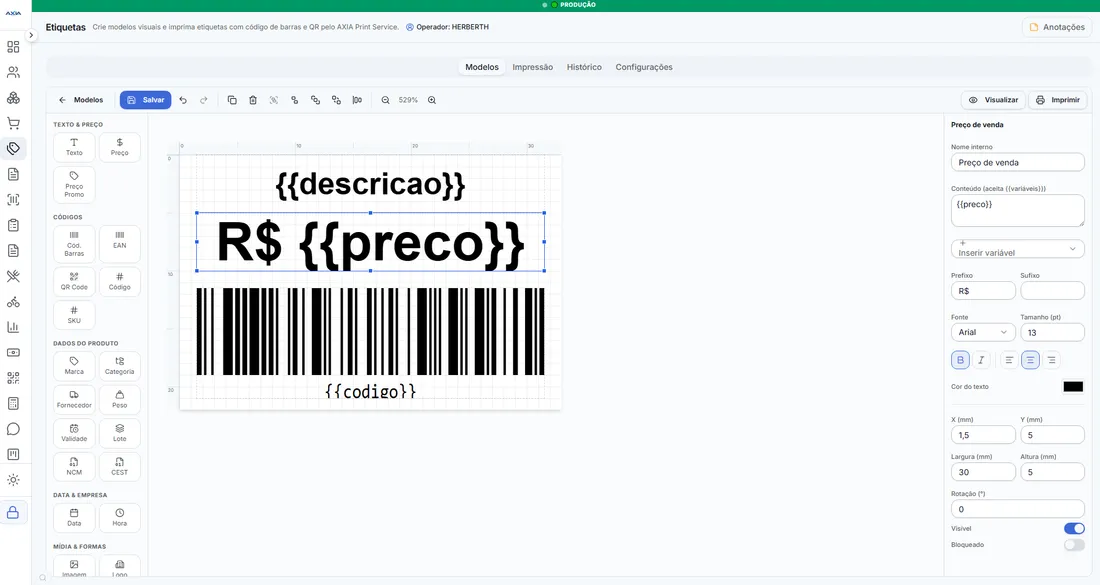Click the Tamanho (pt) field
This screenshot has width=1100, height=585.
1052,332
